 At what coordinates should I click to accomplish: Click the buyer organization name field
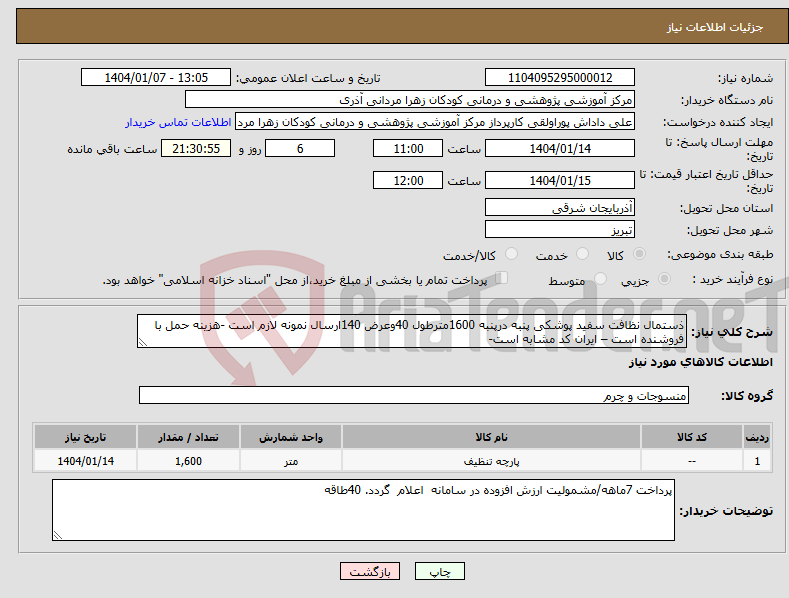click(410, 100)
